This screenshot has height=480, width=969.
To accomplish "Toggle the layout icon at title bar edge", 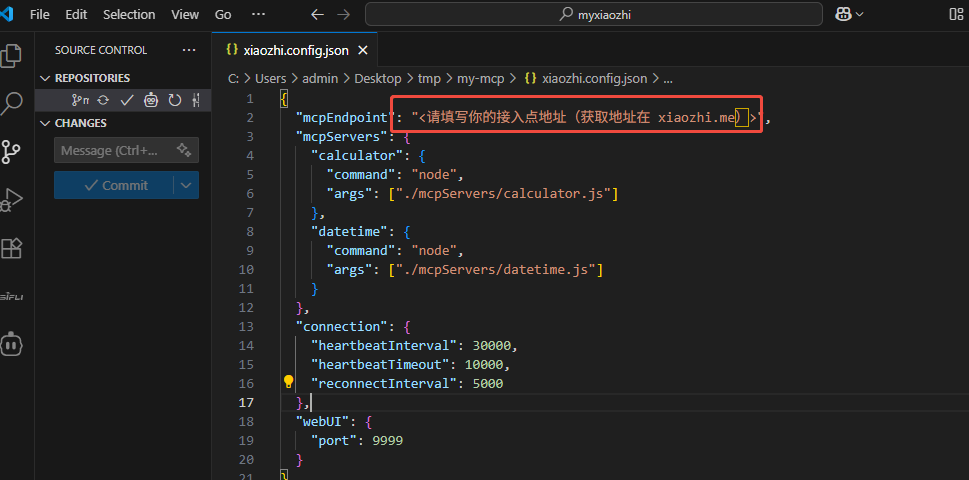I will pos(957,14).
